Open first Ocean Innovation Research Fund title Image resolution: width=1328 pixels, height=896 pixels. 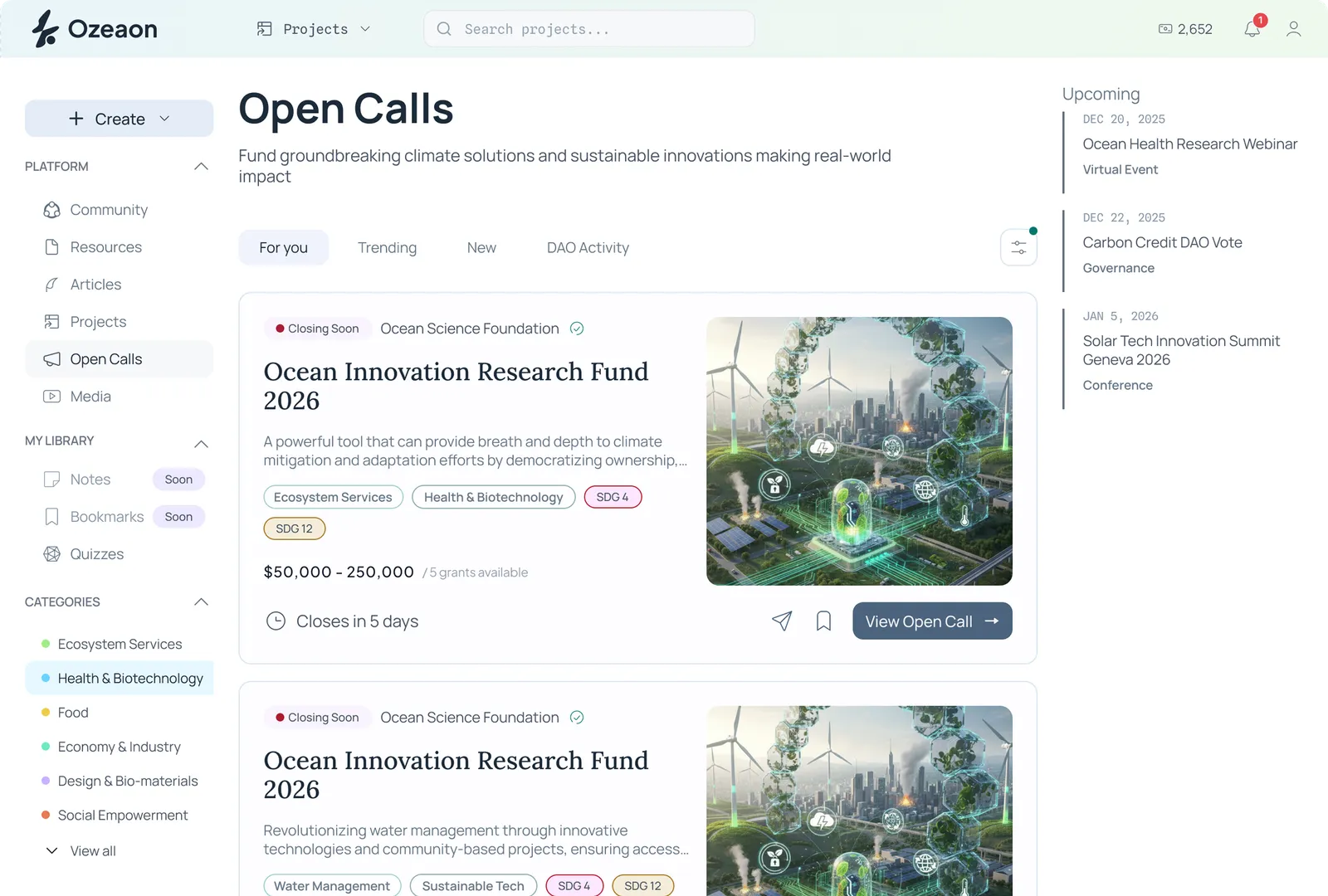tap(456, 386)
